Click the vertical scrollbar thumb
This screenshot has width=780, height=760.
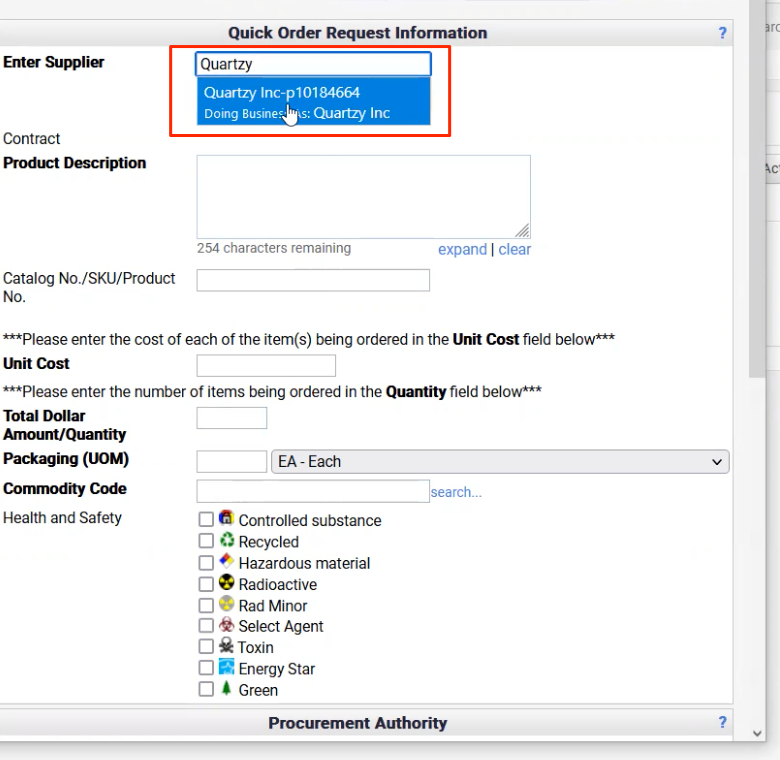click(757, 189)
